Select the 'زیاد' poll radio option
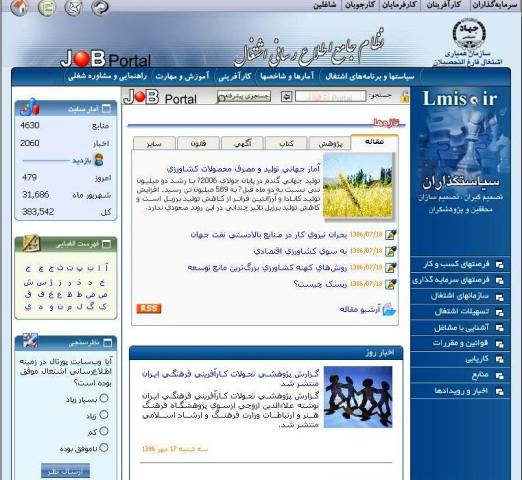This screenshot has width=522, height=480. coord(104,414)
